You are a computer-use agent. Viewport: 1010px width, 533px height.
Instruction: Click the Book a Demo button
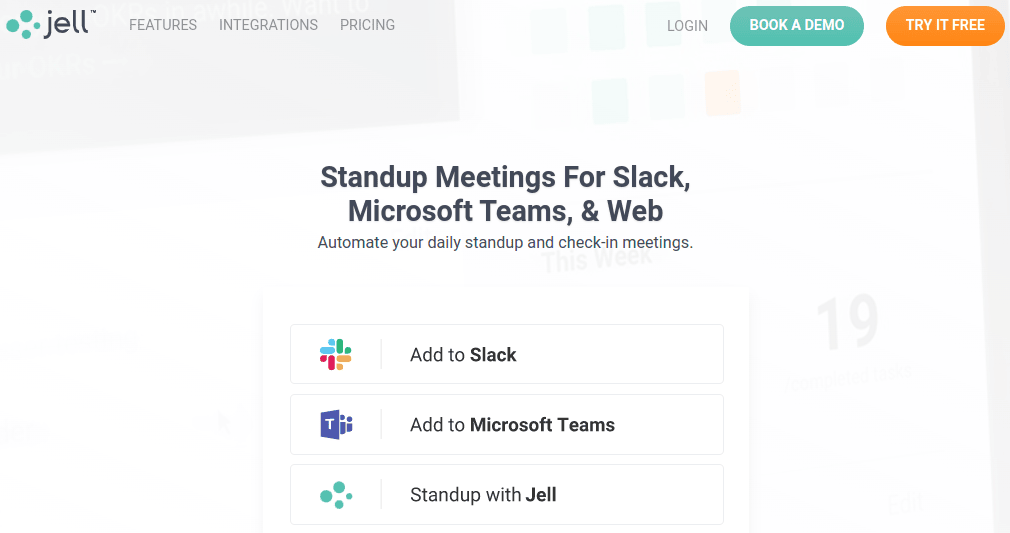tap(797, 26)
